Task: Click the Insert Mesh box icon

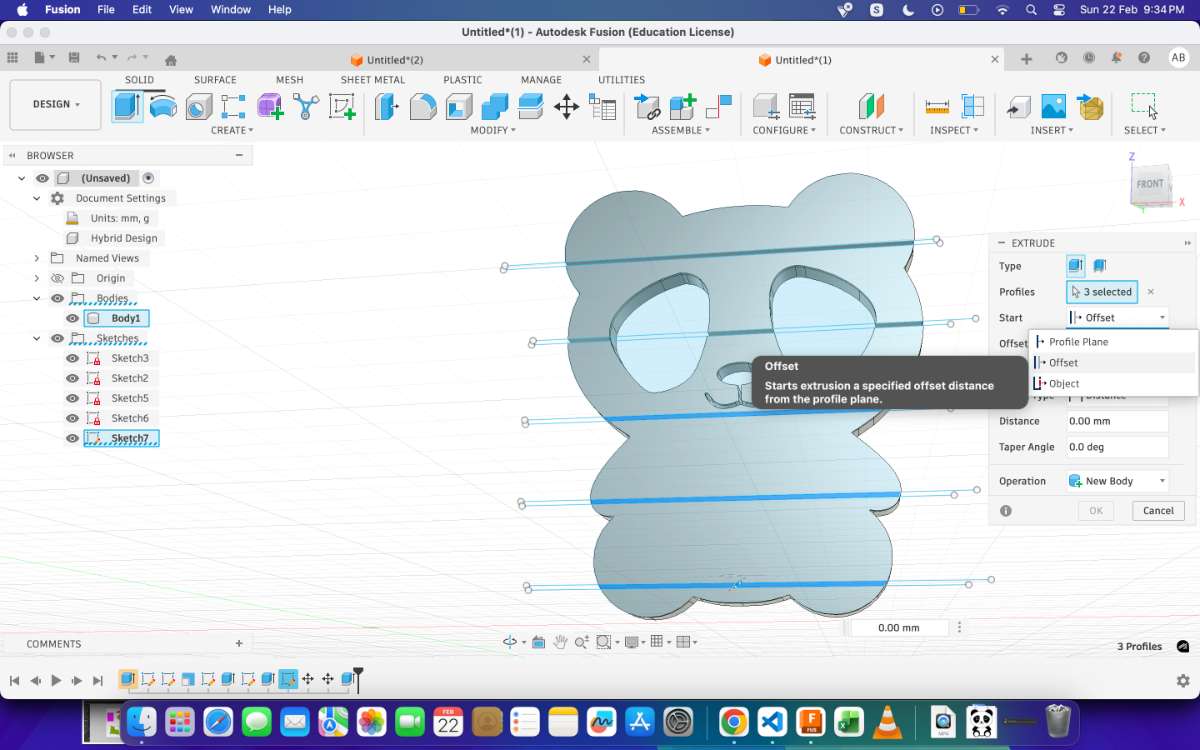Action: [1090, 106]
